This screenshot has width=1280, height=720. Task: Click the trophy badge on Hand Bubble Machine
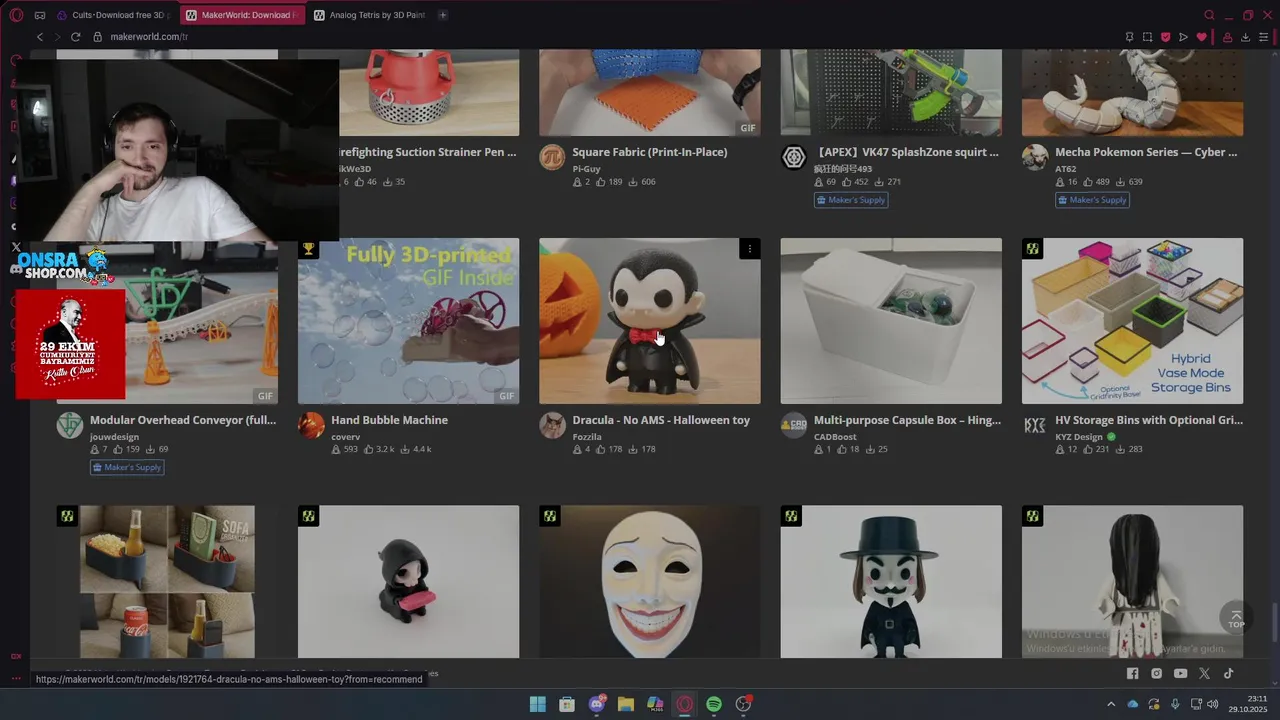point(308,248)
